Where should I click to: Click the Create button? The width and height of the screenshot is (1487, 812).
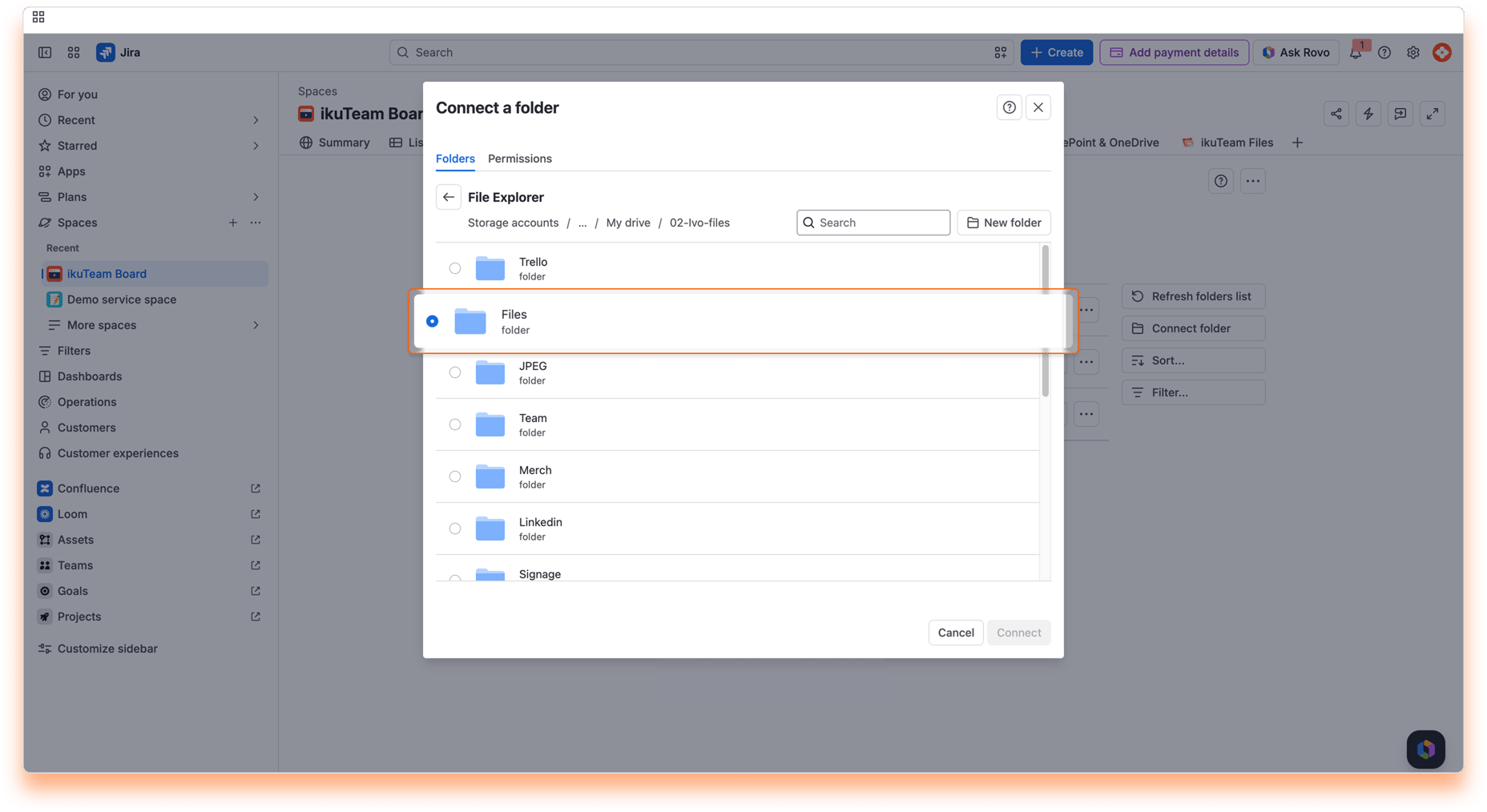(1057, 52)
